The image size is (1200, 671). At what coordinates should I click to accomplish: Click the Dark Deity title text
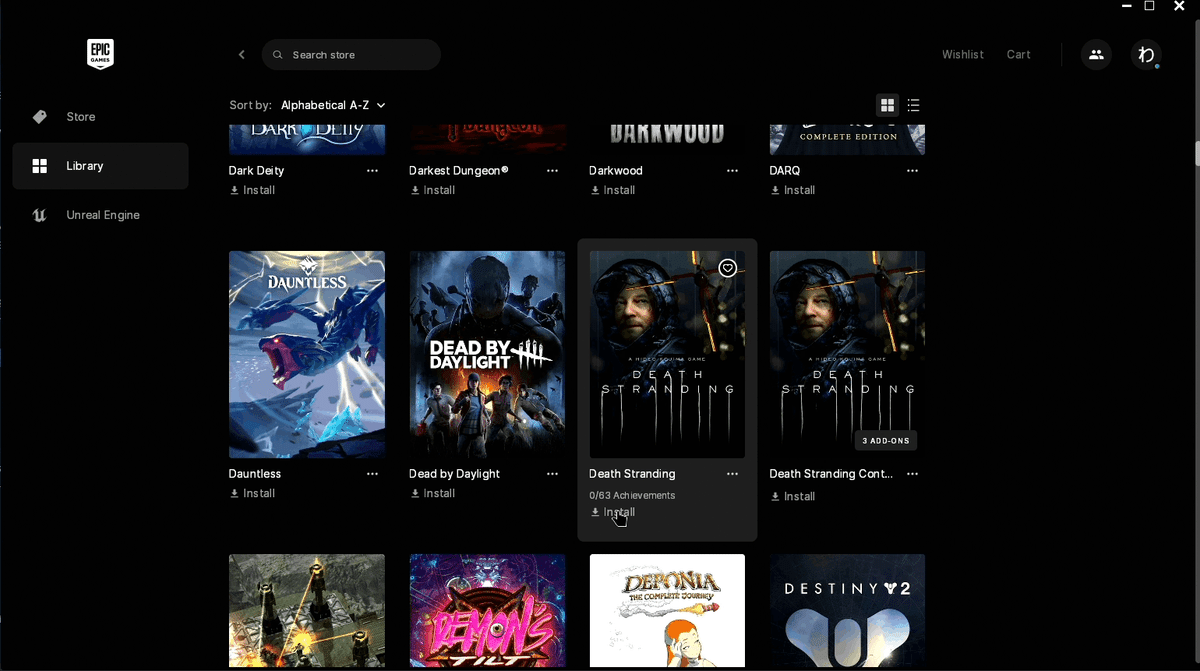[257, 171]
